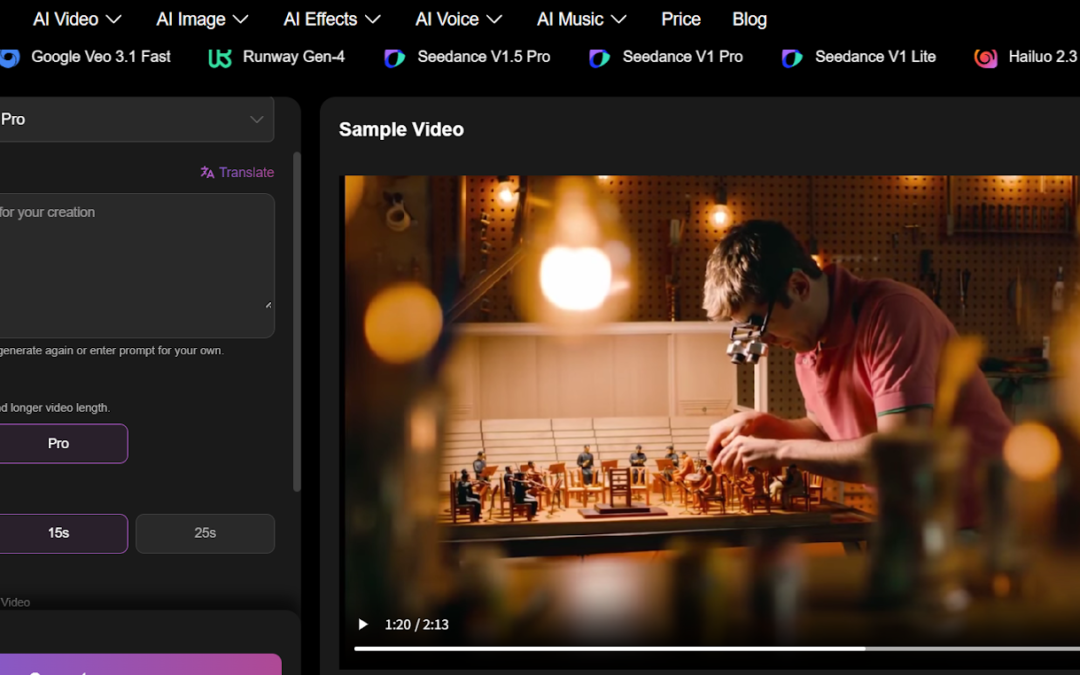This screenshot has width=1080, height=675.
Task: Enable the Pro mode option
Action: 58,443
